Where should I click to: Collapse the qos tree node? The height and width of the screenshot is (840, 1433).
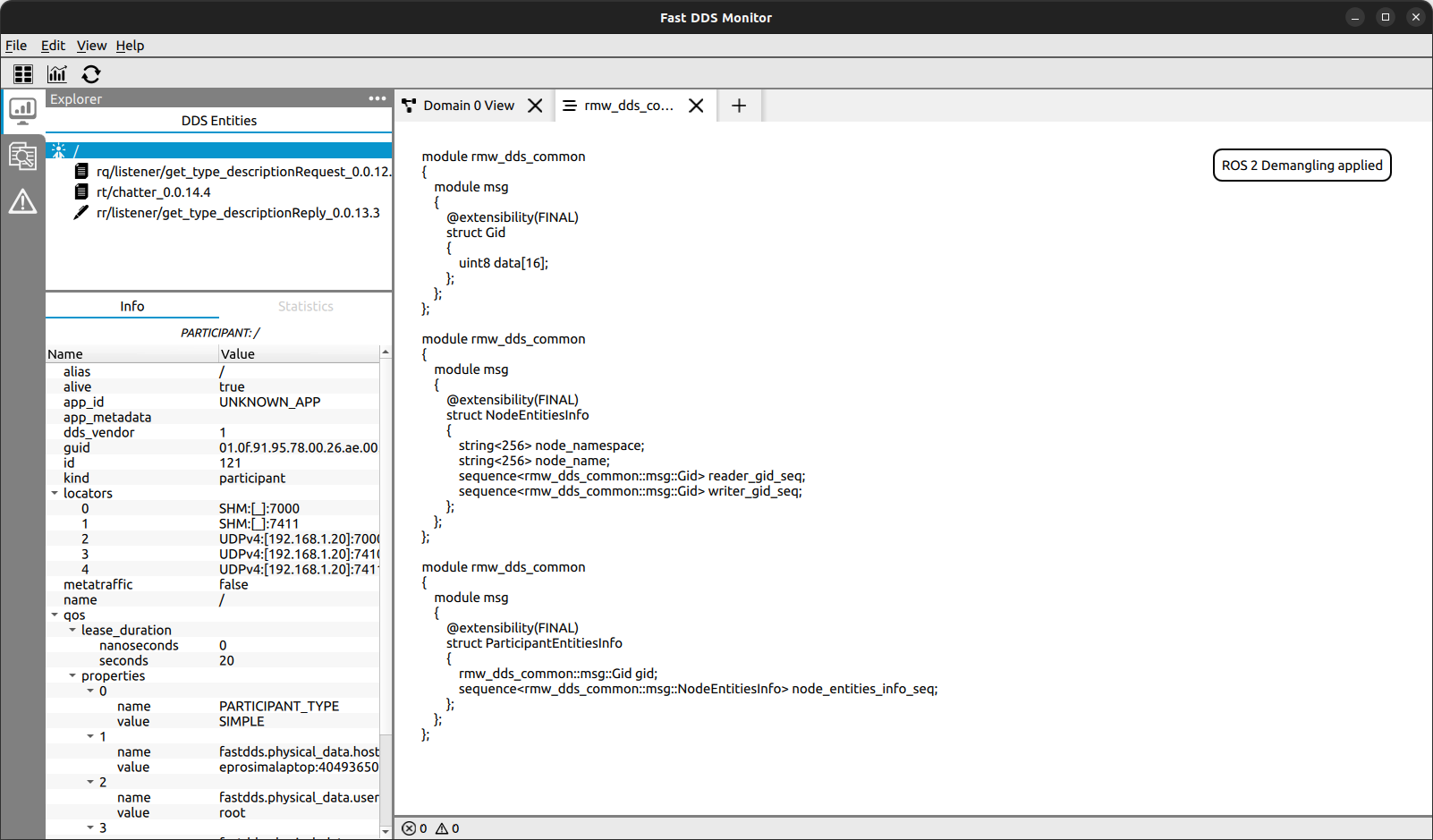tap(55, 615)
